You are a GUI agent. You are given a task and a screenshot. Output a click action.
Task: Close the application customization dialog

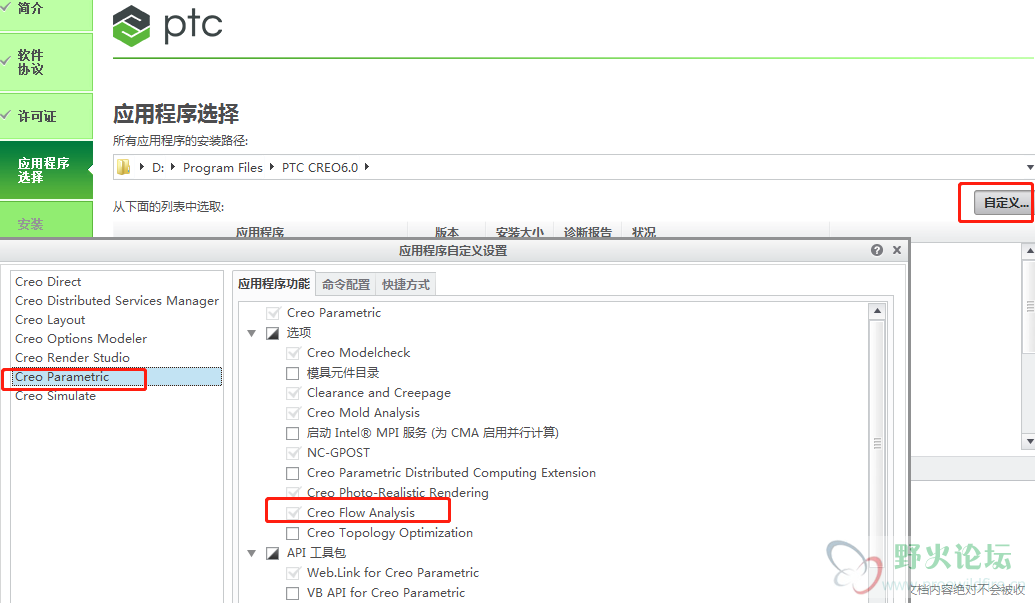pos(896,250)
